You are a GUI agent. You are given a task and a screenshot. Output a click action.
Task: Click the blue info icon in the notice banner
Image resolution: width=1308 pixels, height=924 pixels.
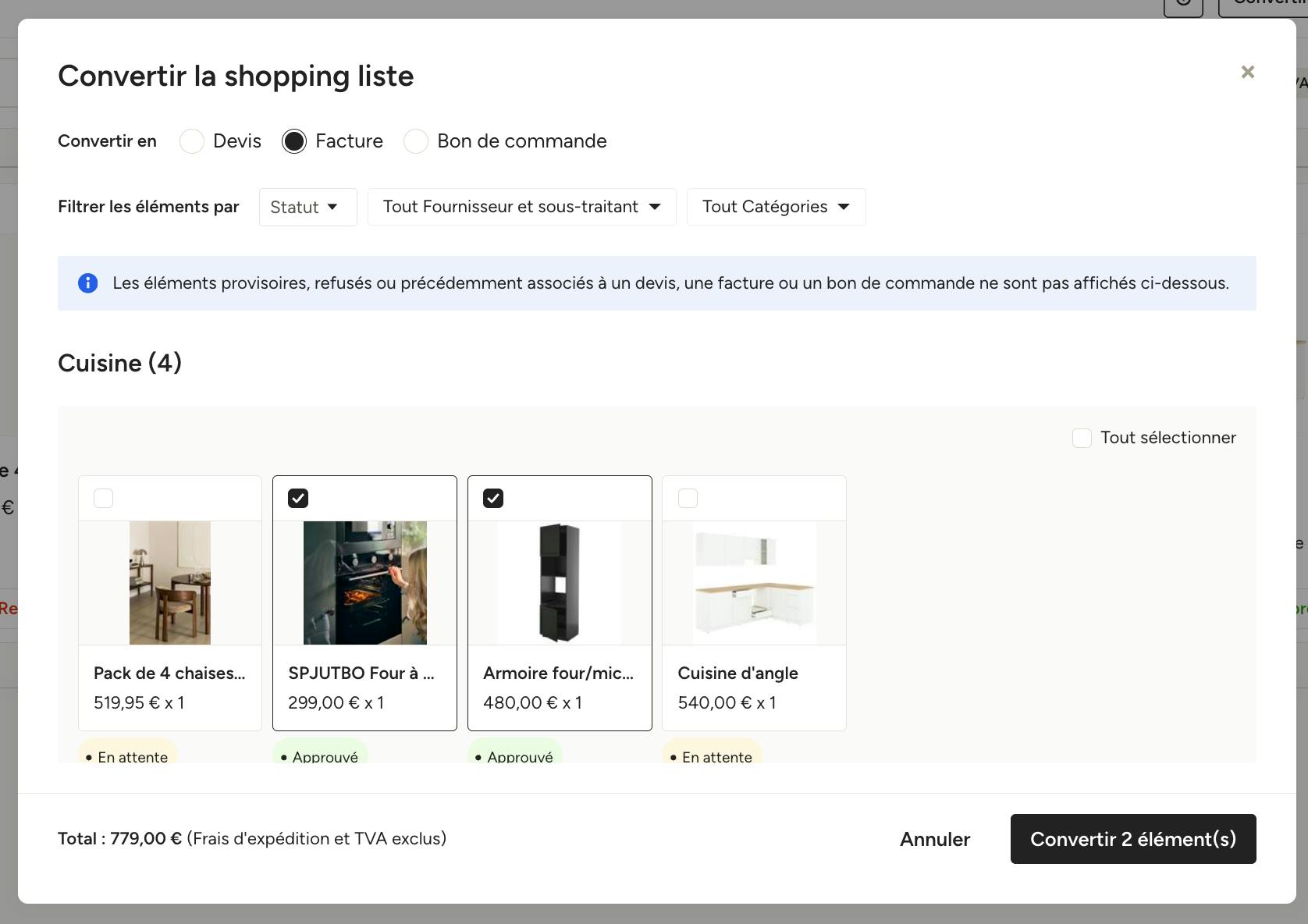point(88,283)
